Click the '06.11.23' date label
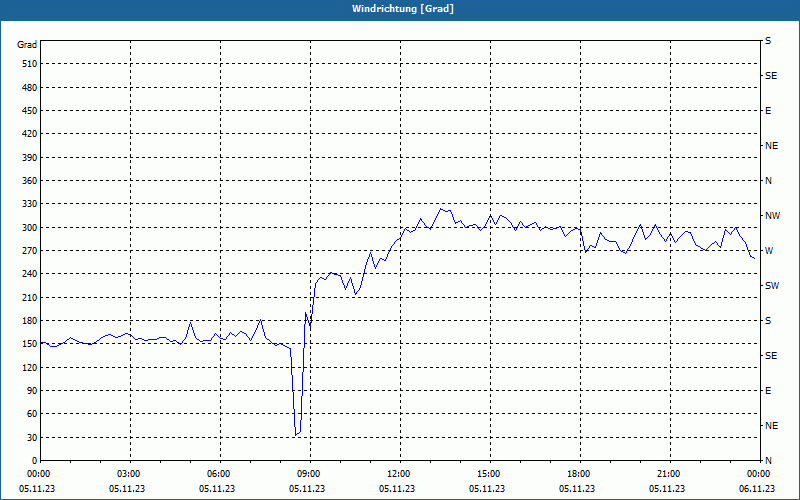 [x=757, y=489]
